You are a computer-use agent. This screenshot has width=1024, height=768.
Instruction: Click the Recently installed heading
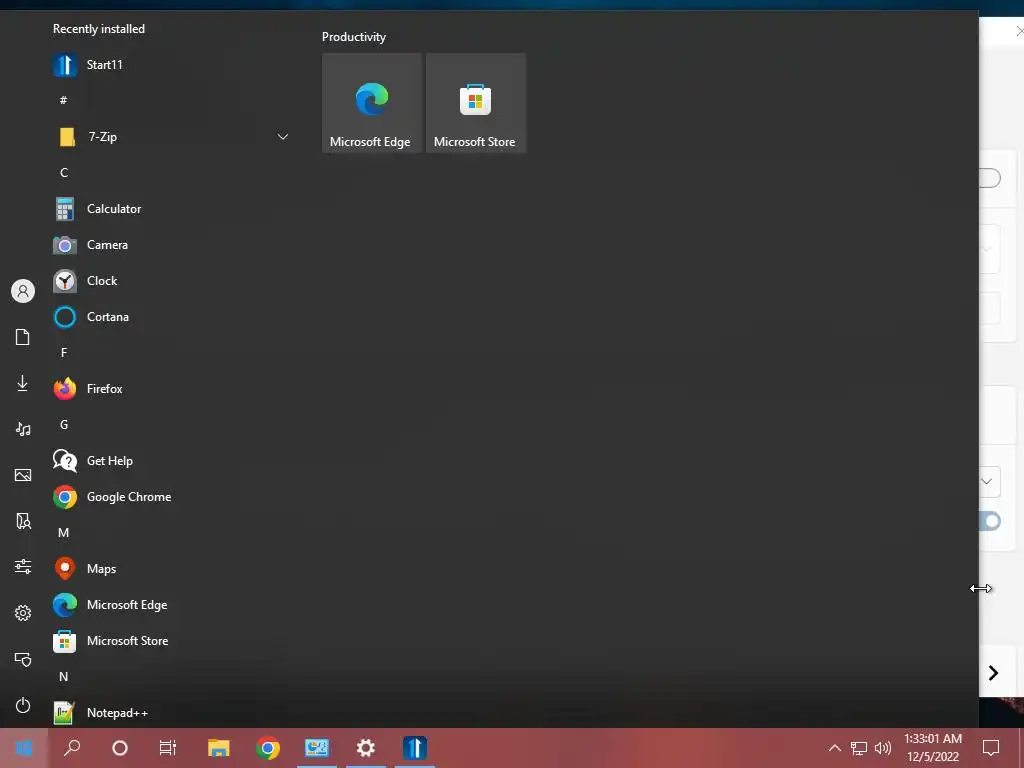[x=99, y=29]
